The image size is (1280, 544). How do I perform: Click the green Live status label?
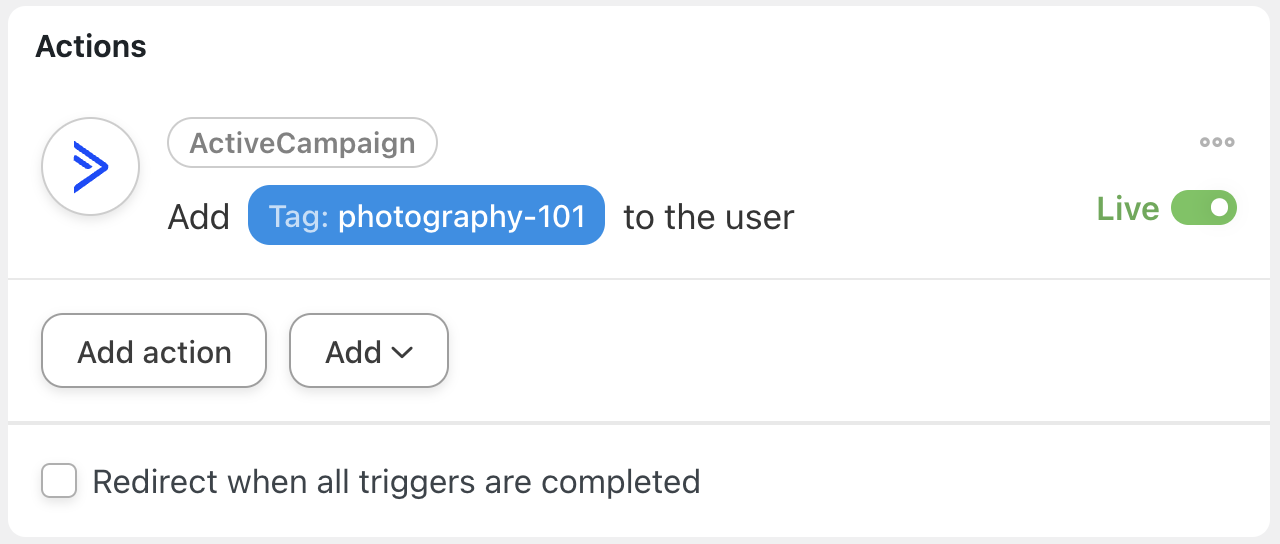1127,208
